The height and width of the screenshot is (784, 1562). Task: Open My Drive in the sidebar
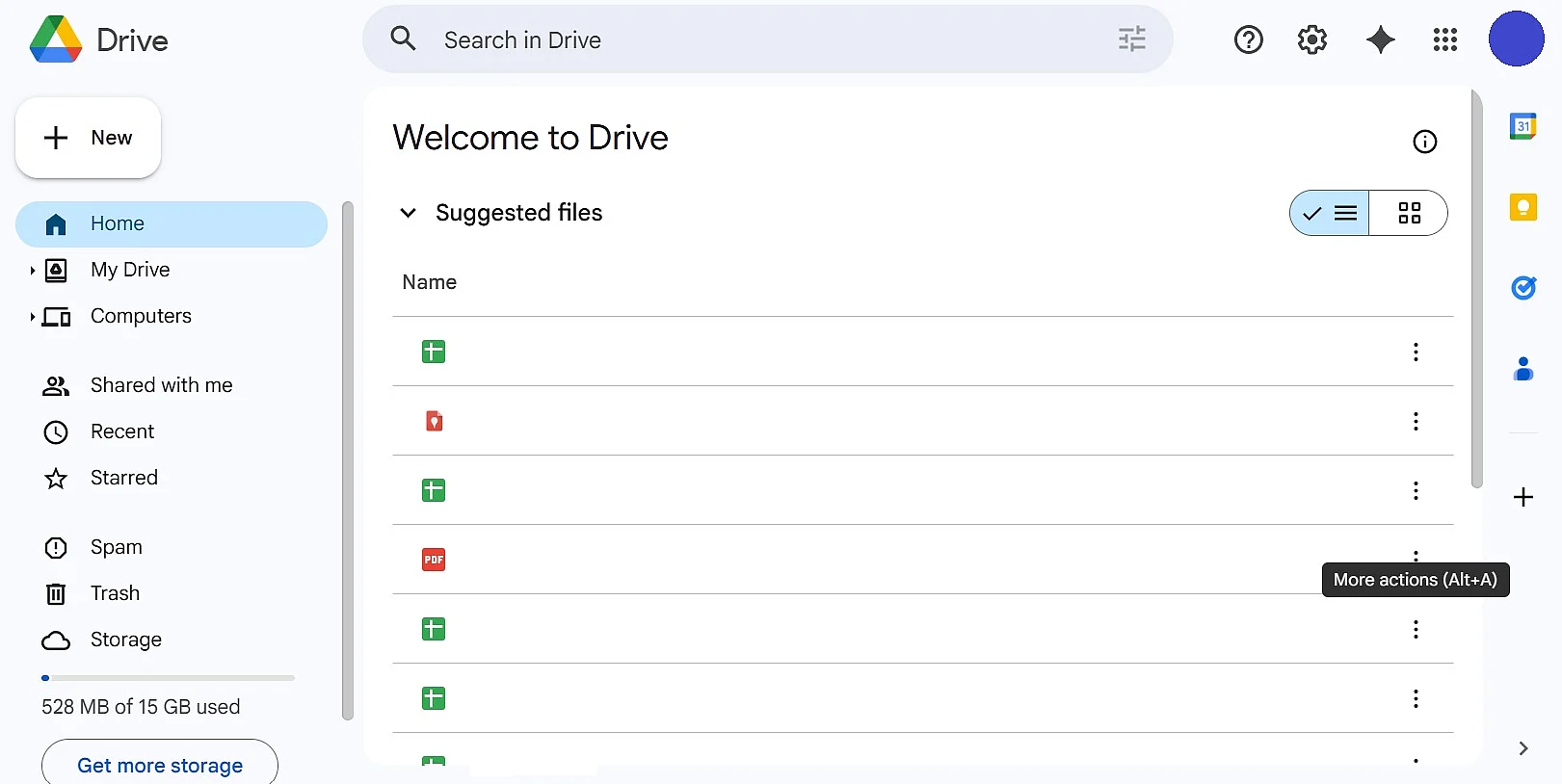click(x=130, y=270)
